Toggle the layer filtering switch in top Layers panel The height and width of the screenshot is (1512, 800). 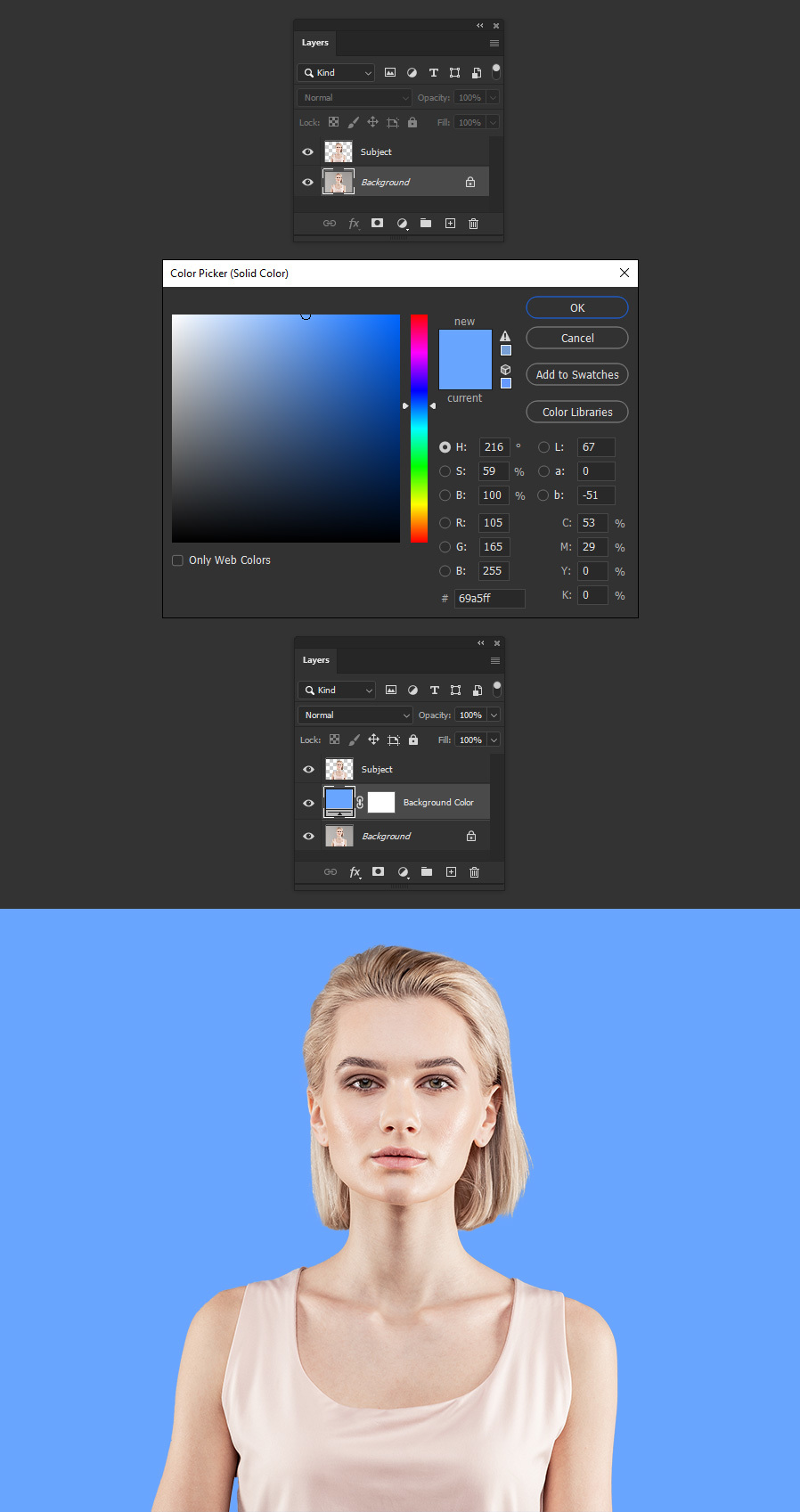[496, 71]
